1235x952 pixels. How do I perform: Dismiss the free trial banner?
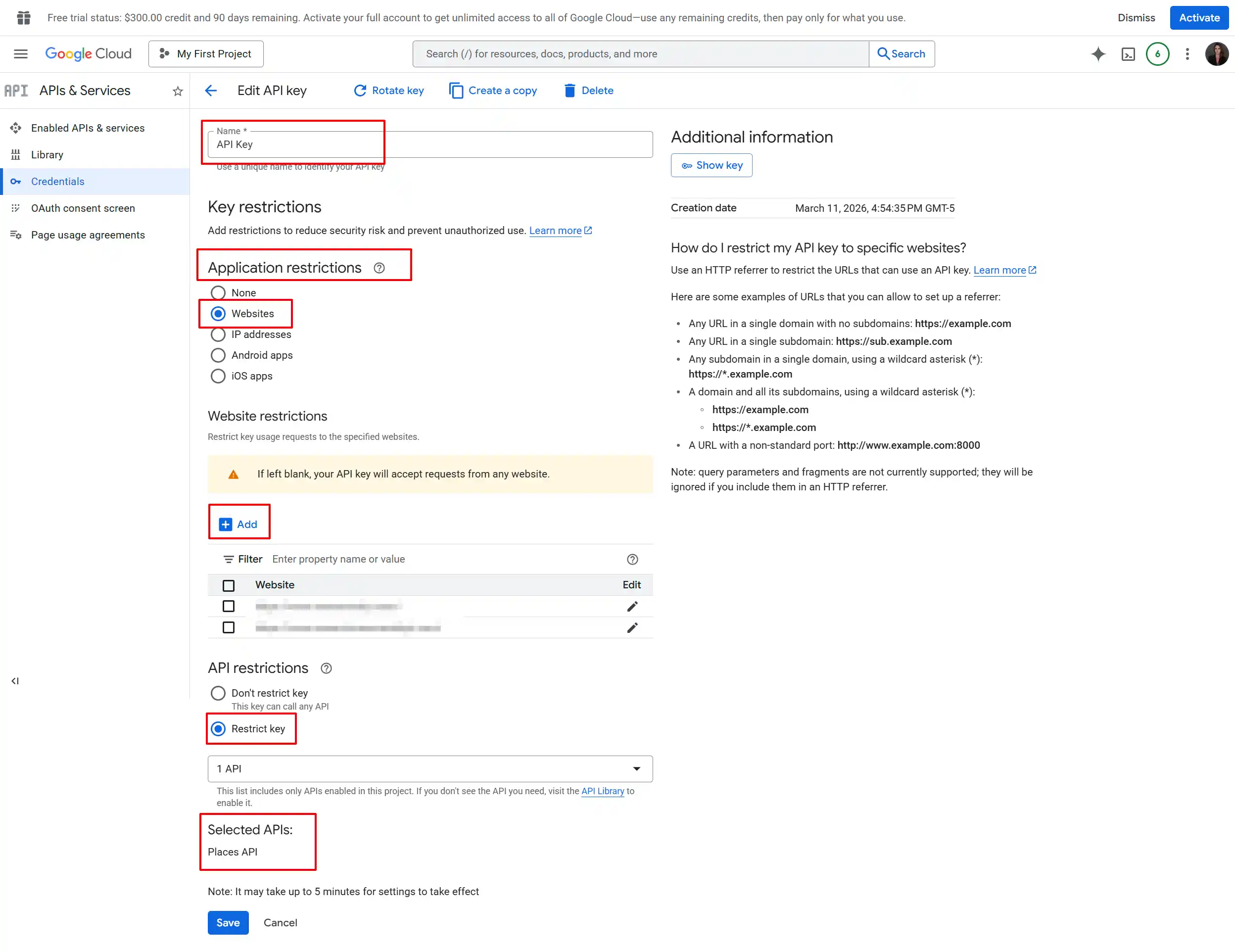pos(1136,17)
